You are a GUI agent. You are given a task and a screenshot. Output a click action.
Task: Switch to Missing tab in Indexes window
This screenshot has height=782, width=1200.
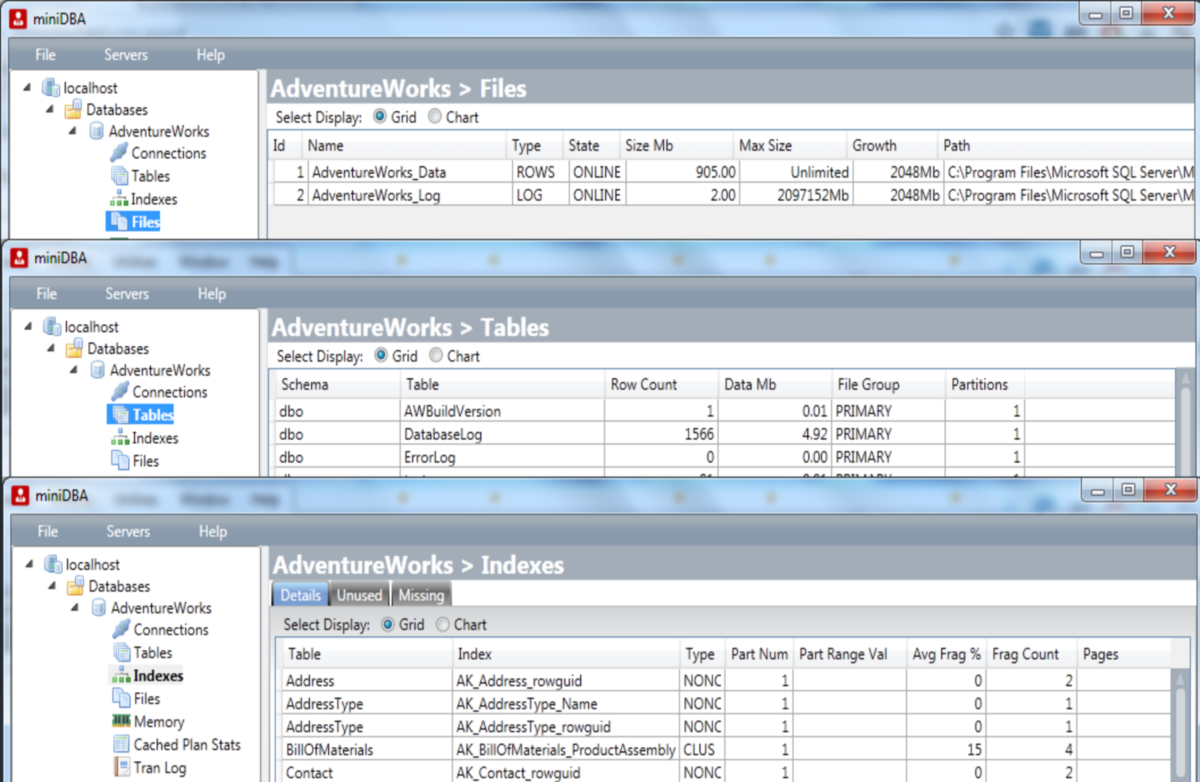coord(421,595)
